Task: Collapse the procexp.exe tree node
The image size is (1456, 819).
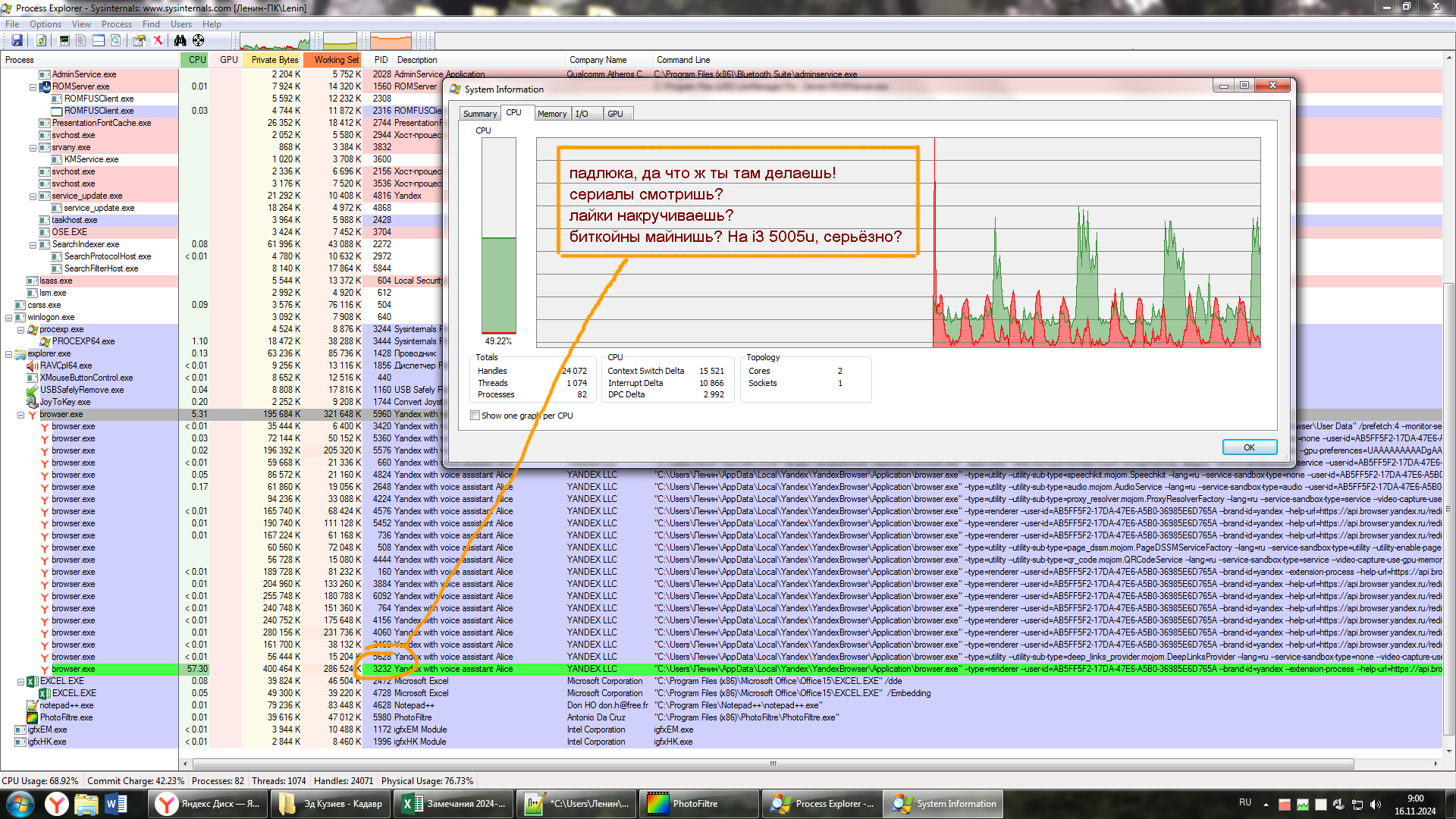Action: coord(20,330)
